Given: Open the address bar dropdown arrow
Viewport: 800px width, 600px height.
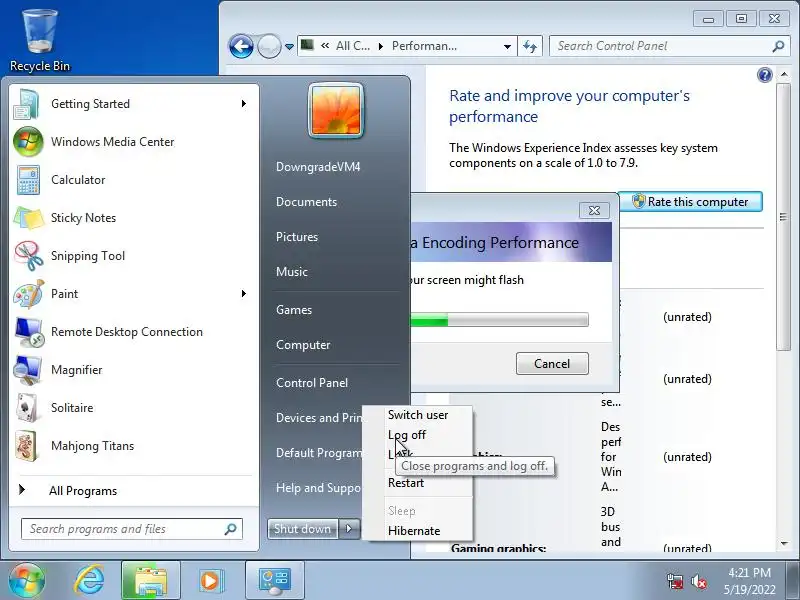Looking at the screenshot, I should pyautogui.click(x=507, y=46).
